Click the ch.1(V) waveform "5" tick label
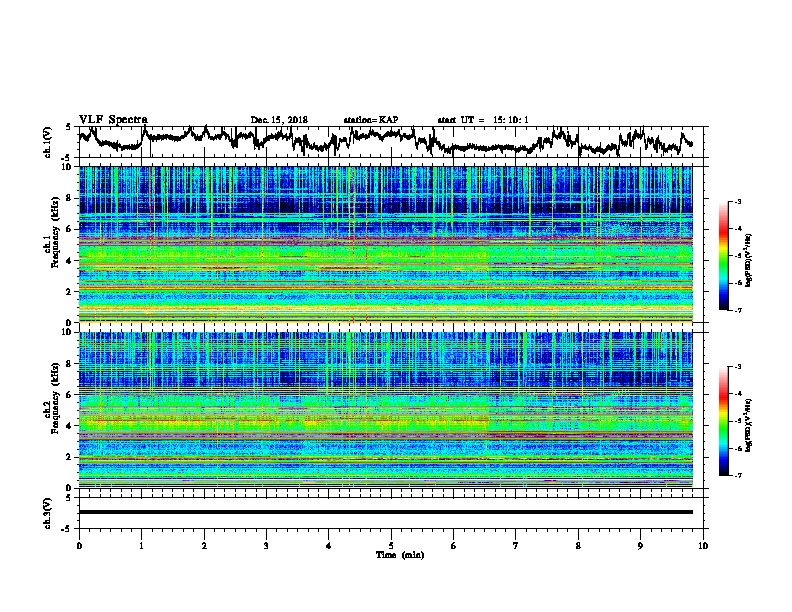This screenshot has height=612, width=792. click(x=68, y=127)
